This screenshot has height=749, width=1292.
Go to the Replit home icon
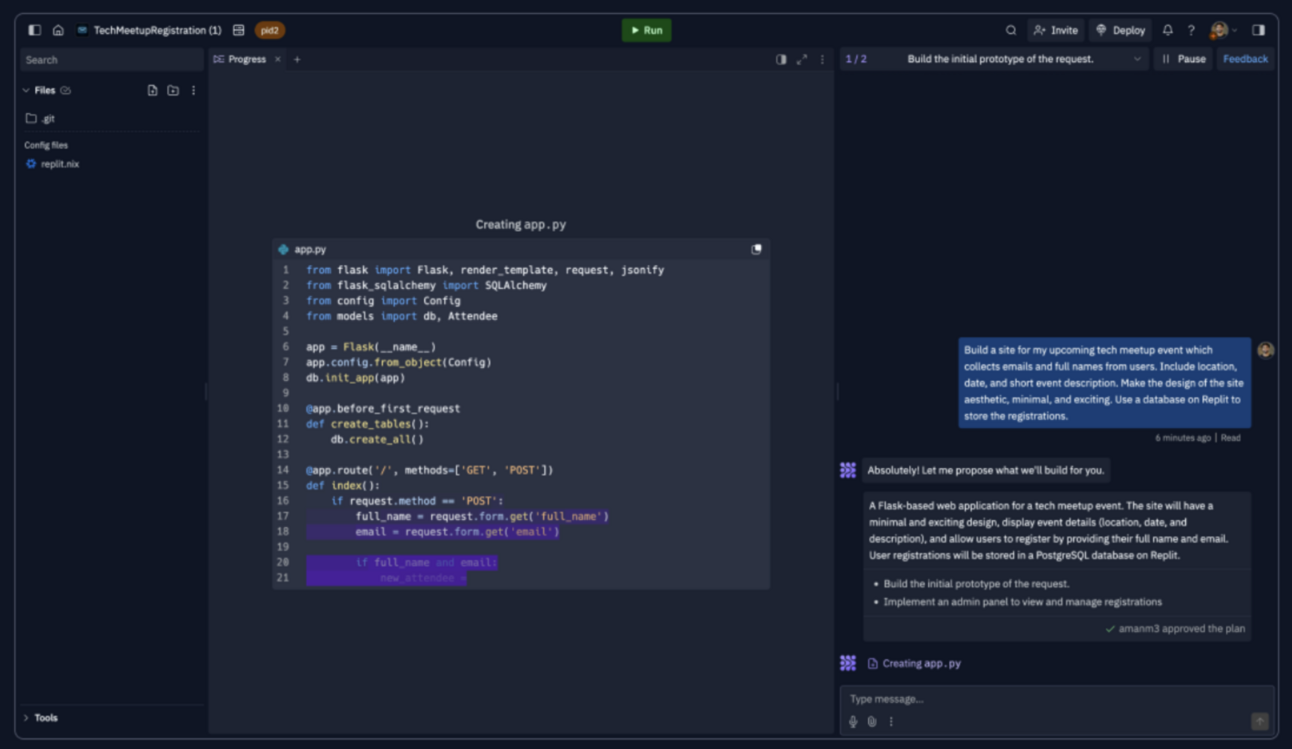58,30
